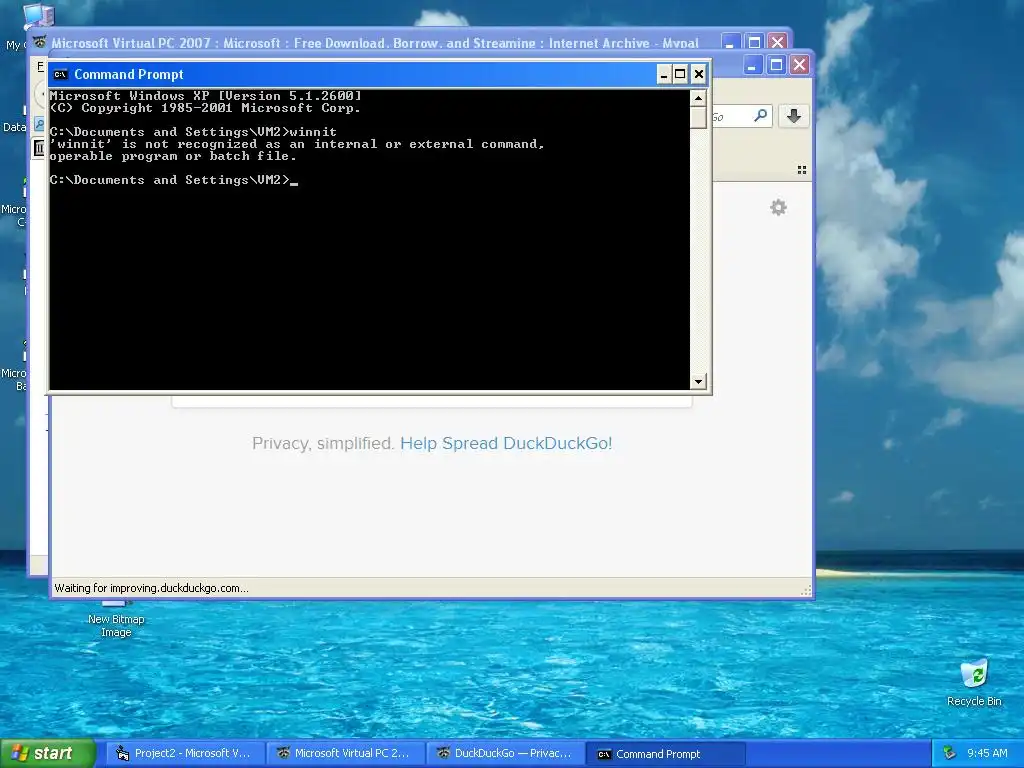Switch to Microsoft Virtual PC 2... taskbar button
Screen dimensions: 1024x768
pos(346,754)
